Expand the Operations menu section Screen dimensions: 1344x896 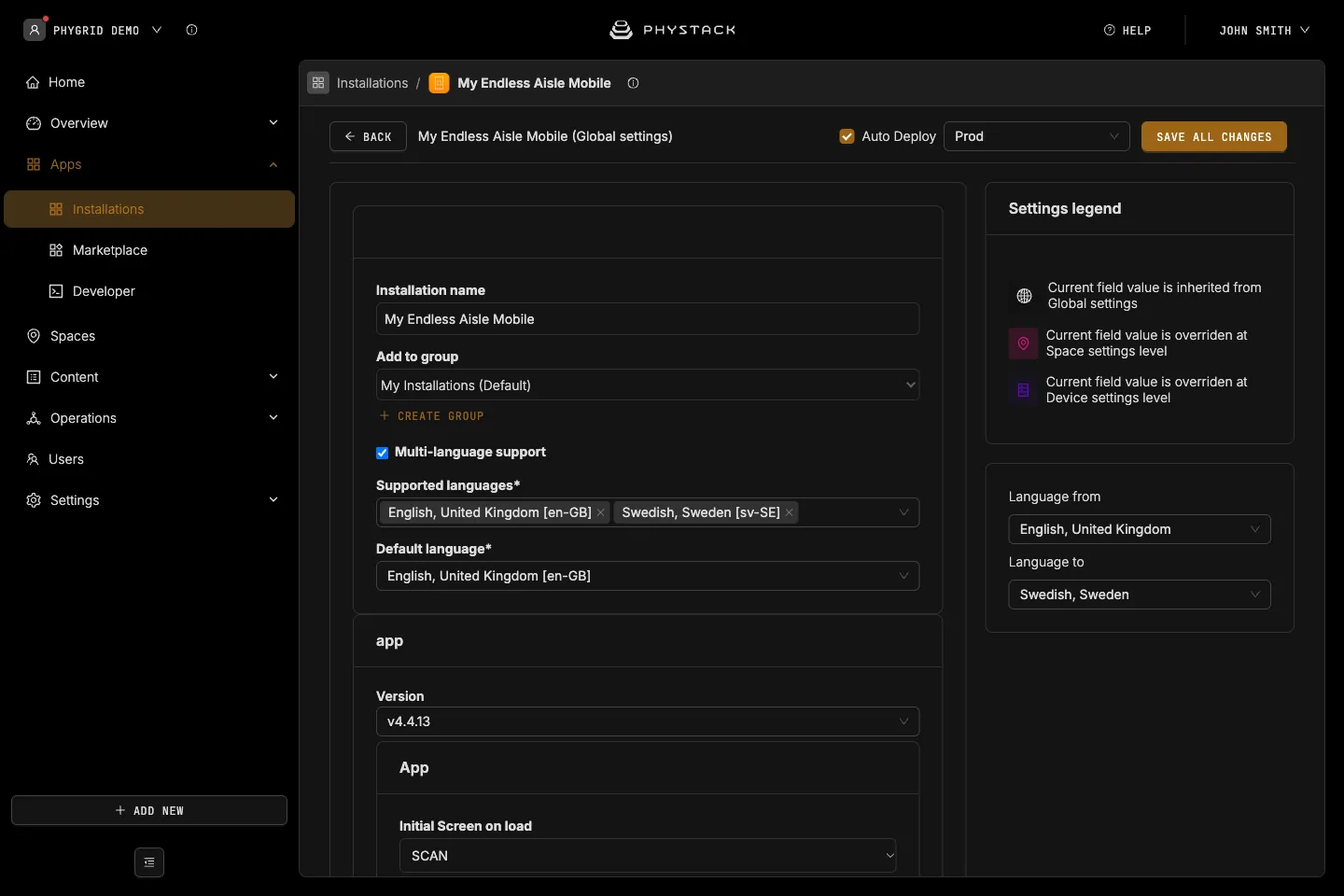click(273, 418)
